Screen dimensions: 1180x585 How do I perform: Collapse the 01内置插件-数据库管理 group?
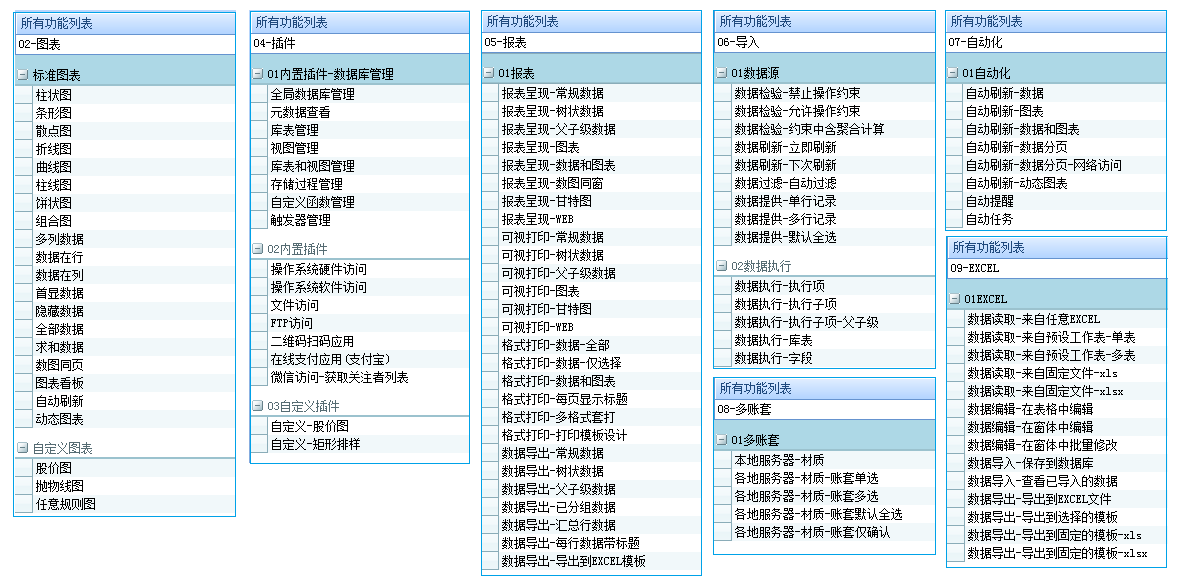257,75
